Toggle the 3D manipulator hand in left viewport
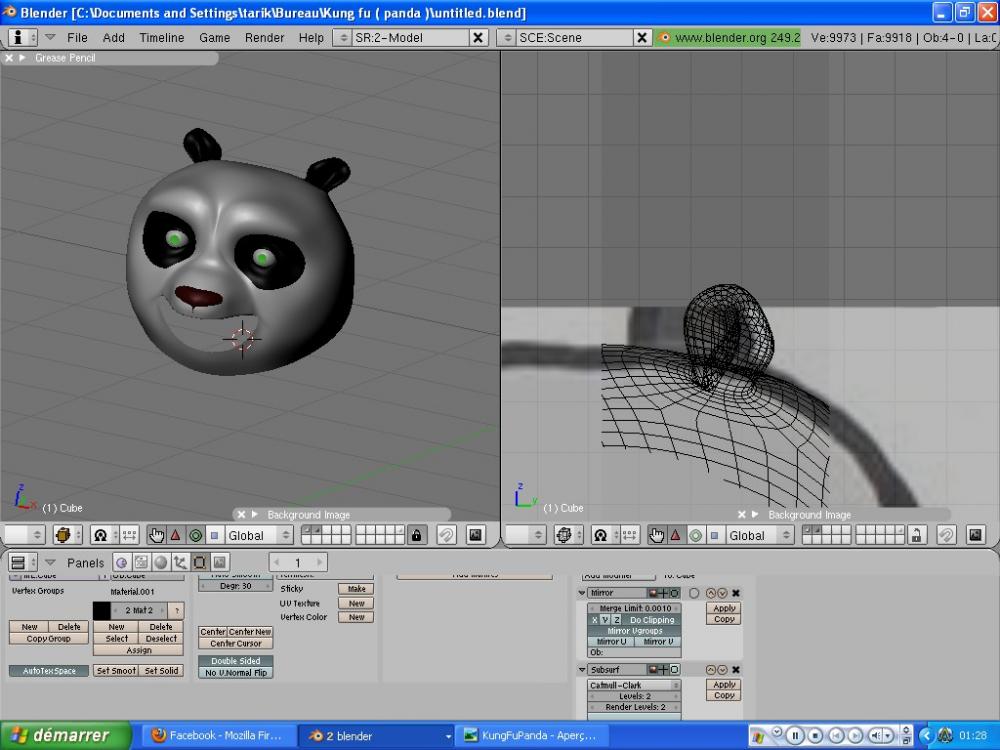 coord(157,535)
